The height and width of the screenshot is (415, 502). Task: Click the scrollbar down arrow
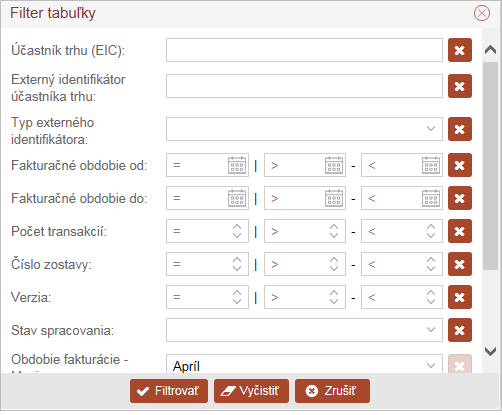491,351
